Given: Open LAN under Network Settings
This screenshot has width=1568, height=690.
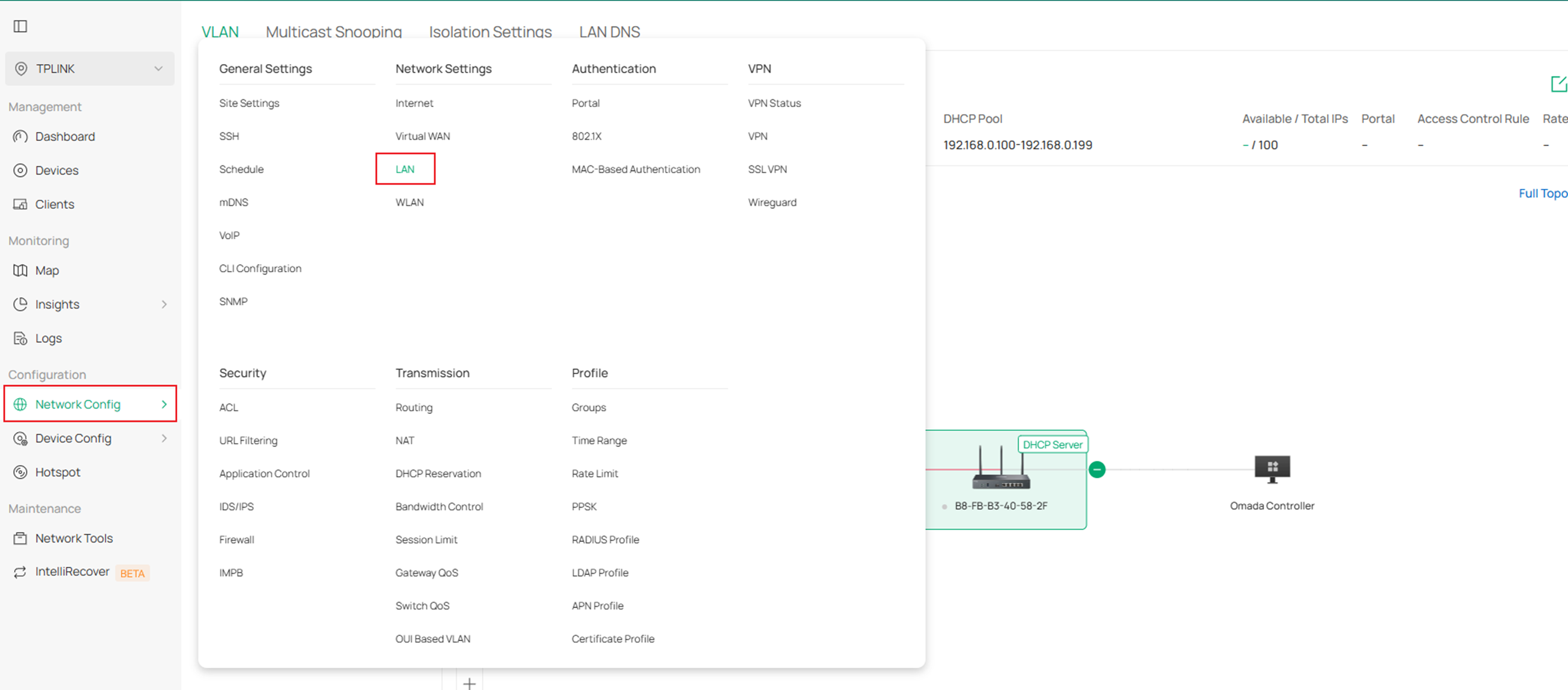Looking at the screenshot, I should [x=405, y=169].
